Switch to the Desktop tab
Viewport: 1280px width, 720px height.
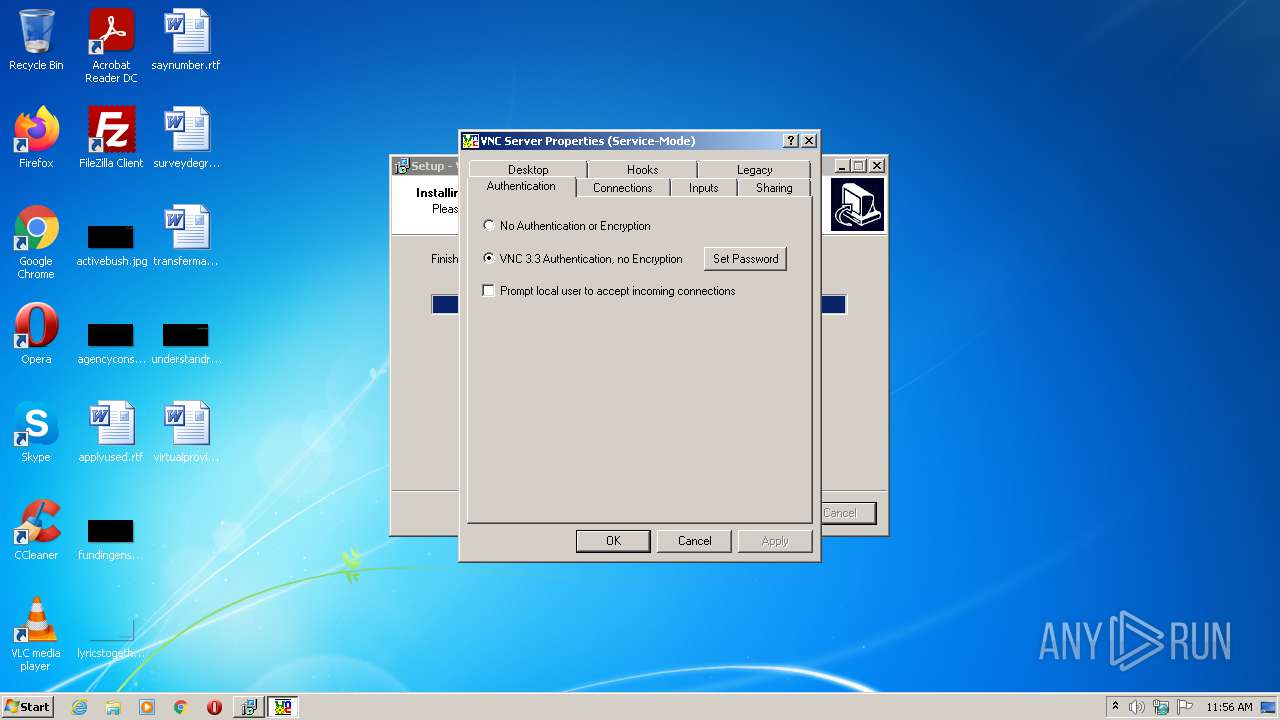point(528,170)
